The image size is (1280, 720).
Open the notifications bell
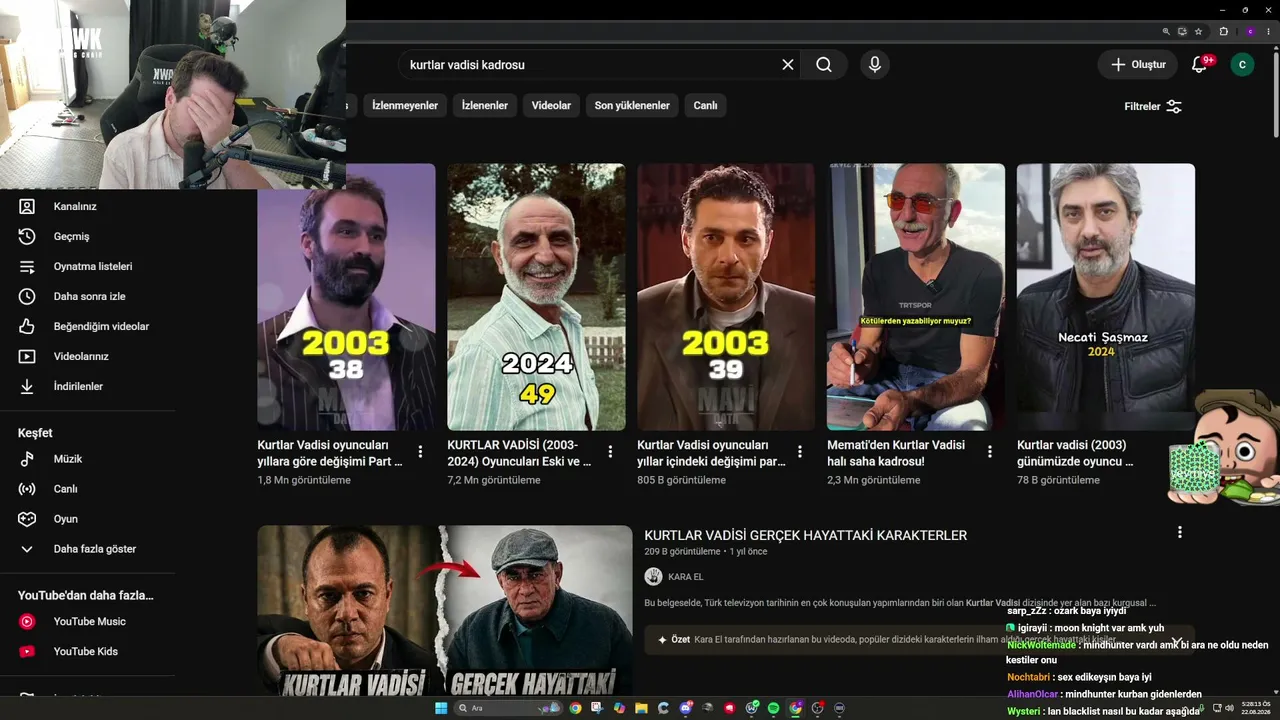click(x=1199, y=64)
